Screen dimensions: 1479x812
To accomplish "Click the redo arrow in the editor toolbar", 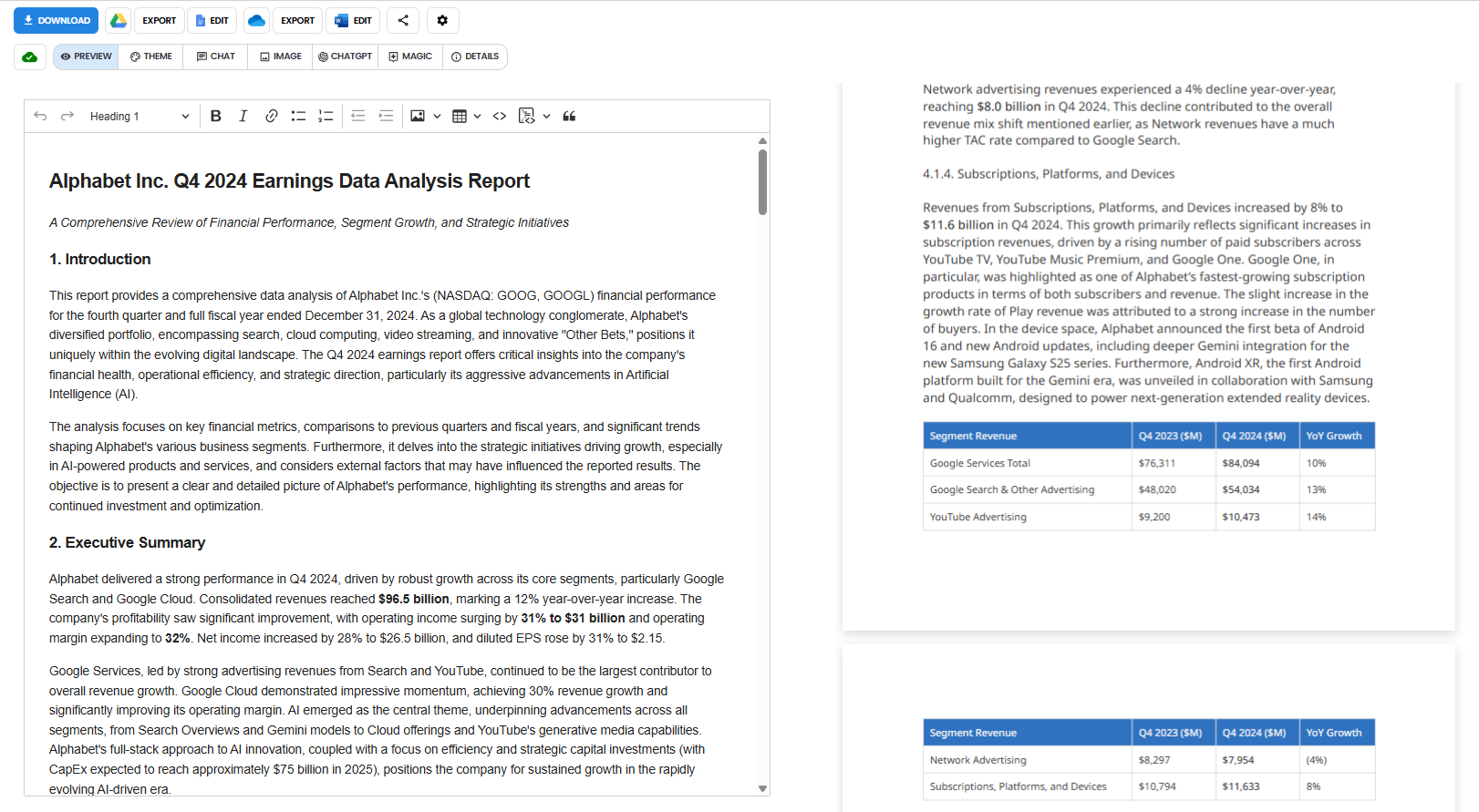I will tap(67, 116).
